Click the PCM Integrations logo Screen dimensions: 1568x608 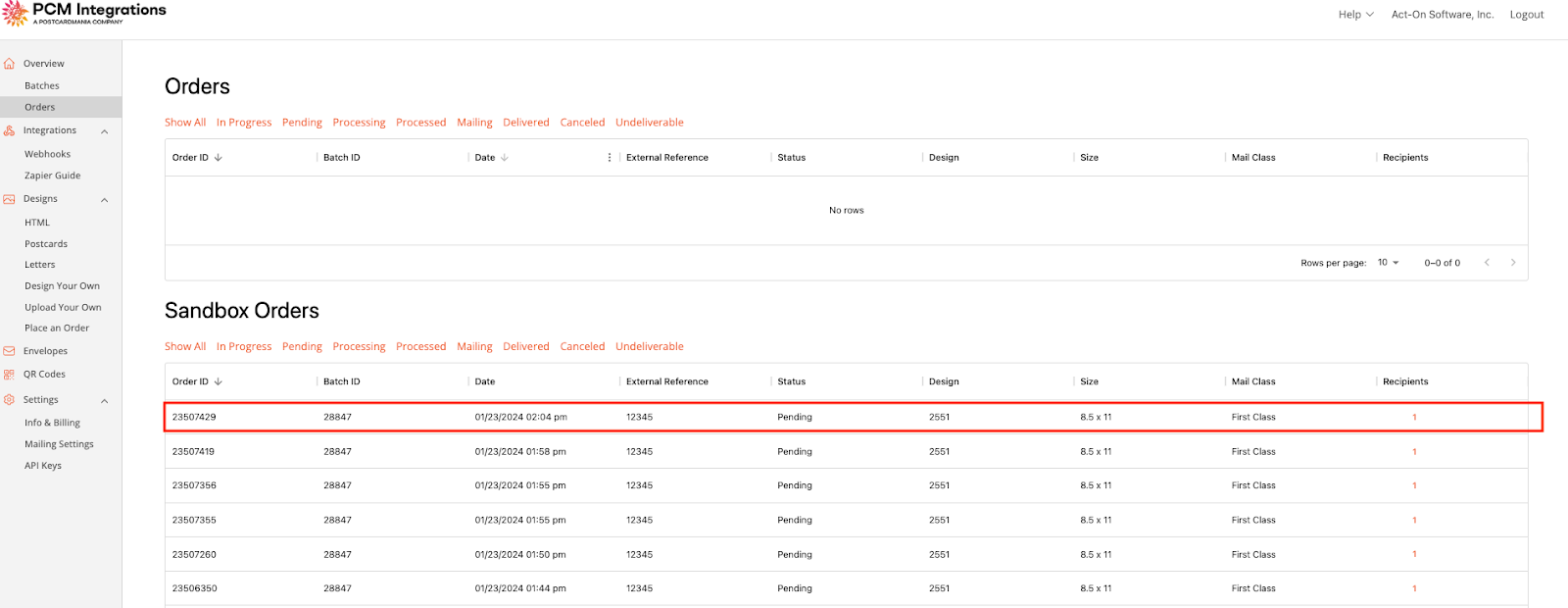coord(84,13)
